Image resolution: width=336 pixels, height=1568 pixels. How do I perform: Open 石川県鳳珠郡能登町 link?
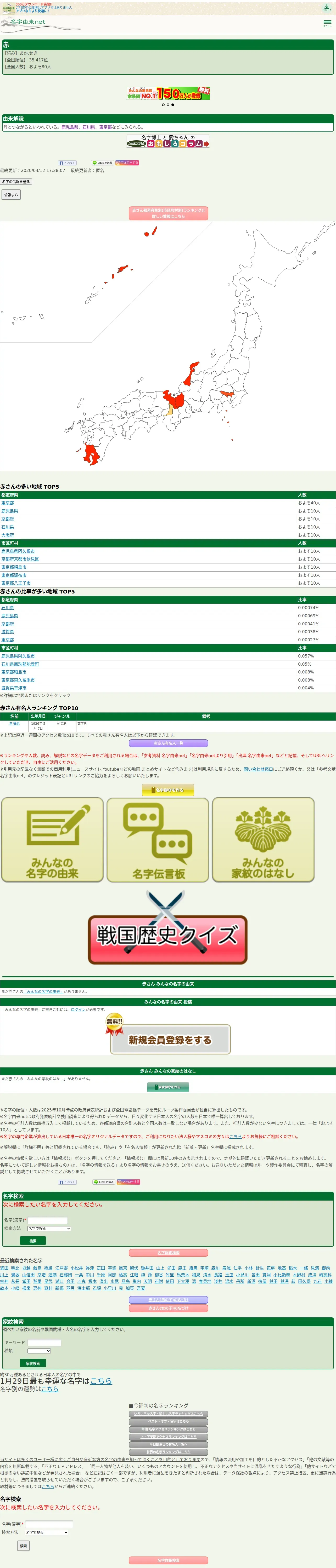pyautogui.click(x=20, y=664)
